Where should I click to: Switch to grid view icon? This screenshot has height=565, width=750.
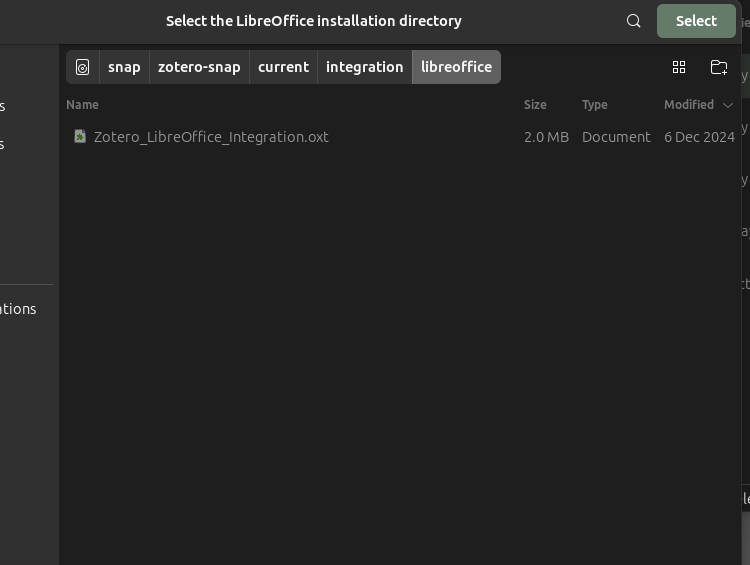(679, 67)
